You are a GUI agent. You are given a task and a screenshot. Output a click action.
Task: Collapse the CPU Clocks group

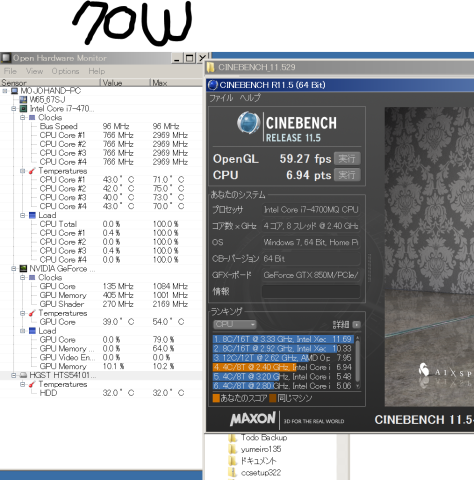(22, 117)
